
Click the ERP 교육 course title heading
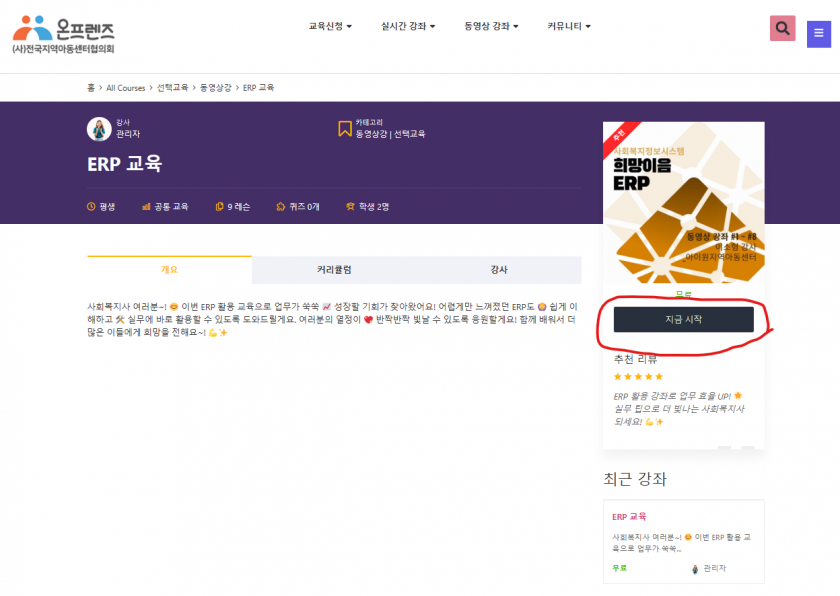(x=124, y=164)
